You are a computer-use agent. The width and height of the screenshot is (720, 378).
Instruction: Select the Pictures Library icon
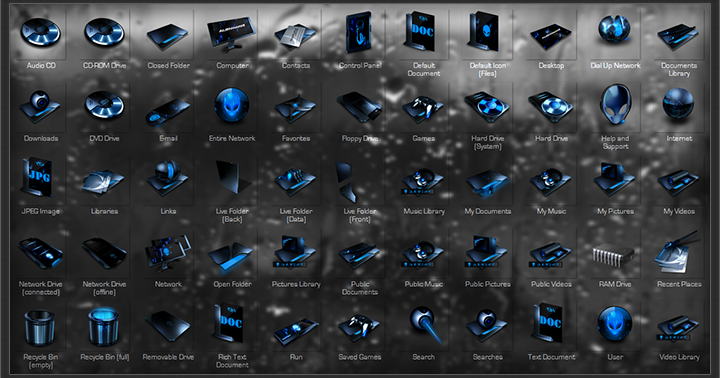[295, 252]
